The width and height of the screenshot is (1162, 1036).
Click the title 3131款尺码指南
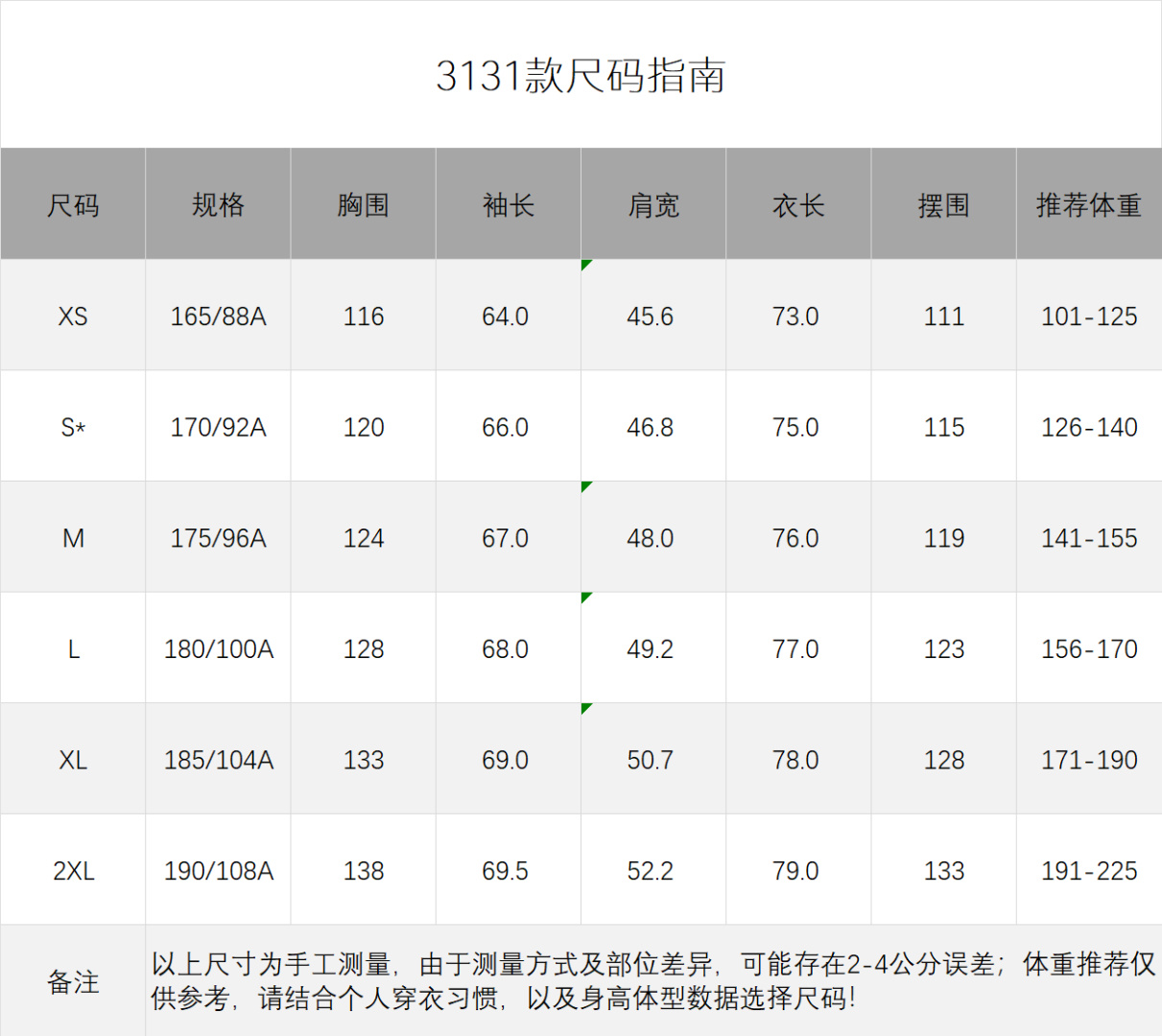click(581, 76)
